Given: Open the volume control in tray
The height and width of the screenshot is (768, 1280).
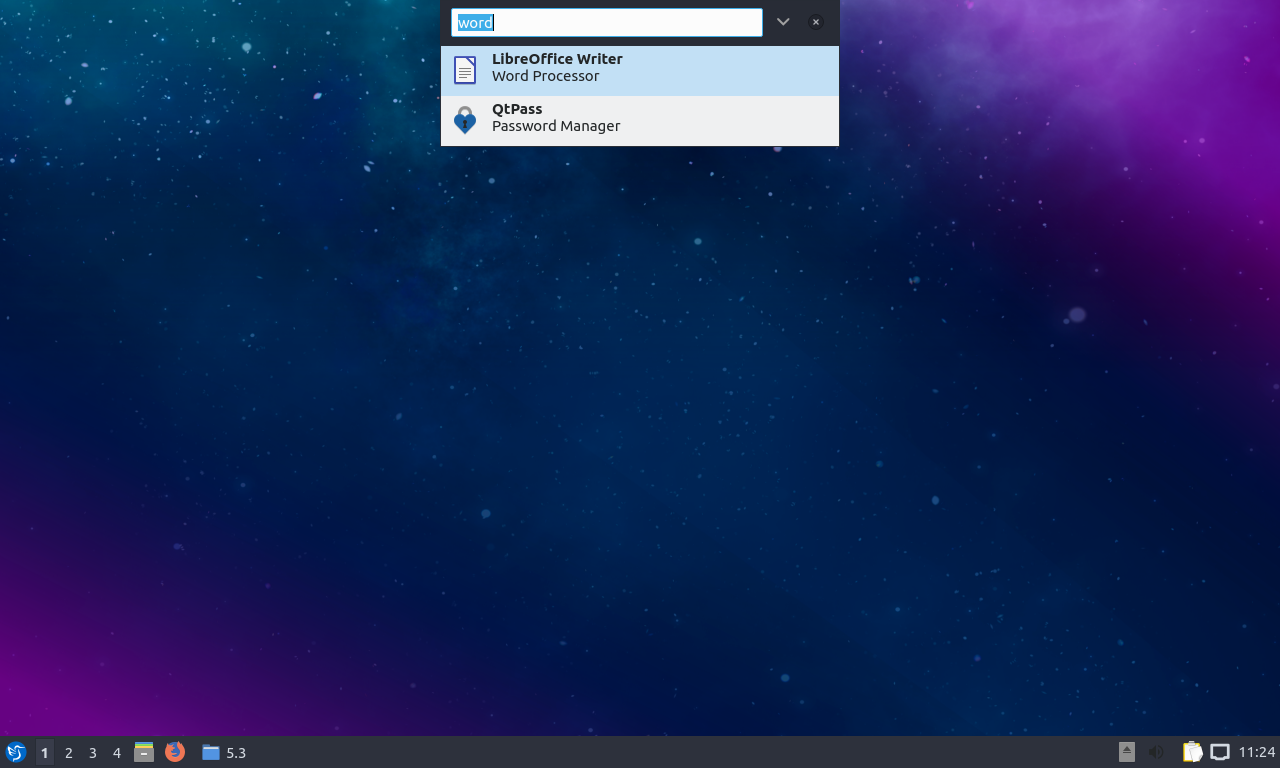Looking at the screenshot, I should coord(1157,752).
